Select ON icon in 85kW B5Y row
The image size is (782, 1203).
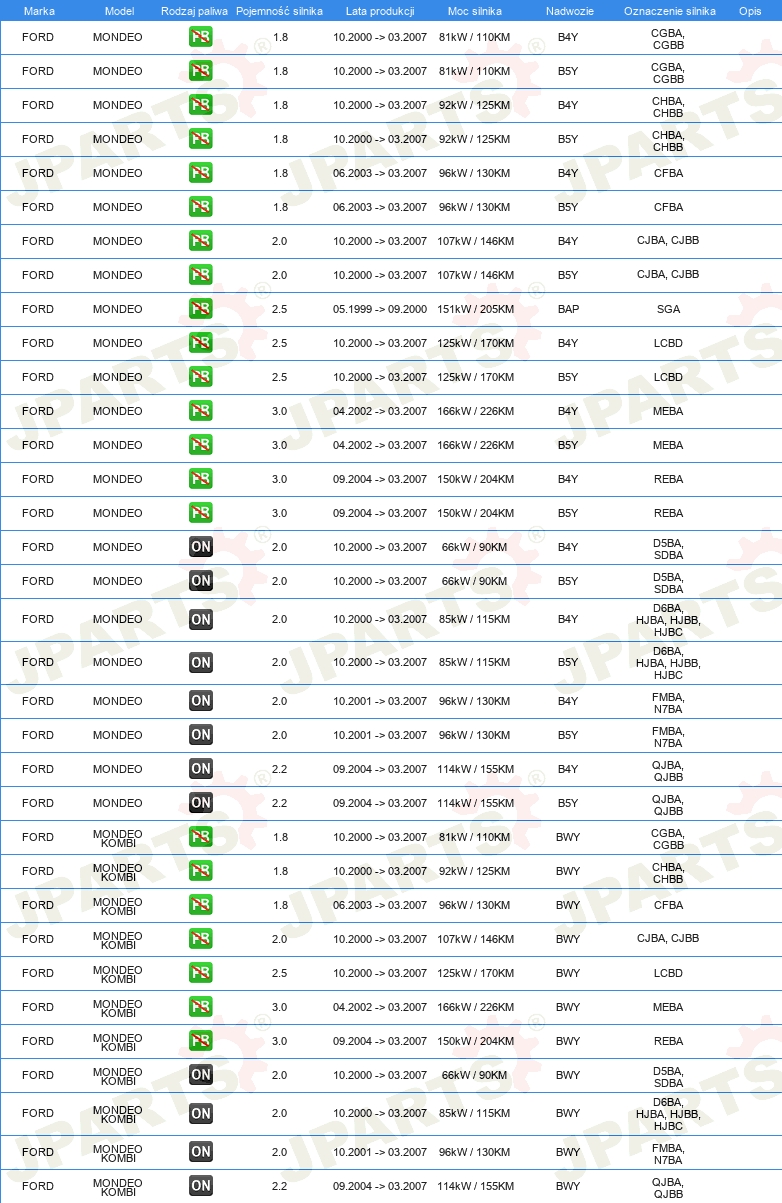tap(201, 663)
